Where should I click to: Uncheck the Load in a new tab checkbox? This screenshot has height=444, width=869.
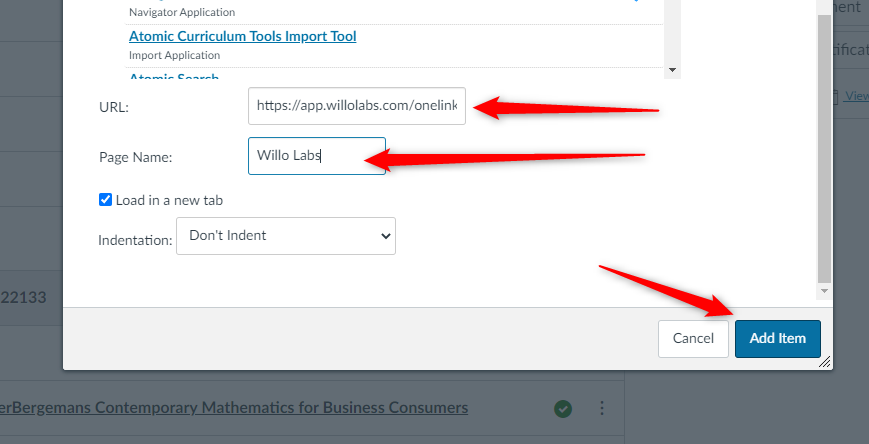[105, 200]
